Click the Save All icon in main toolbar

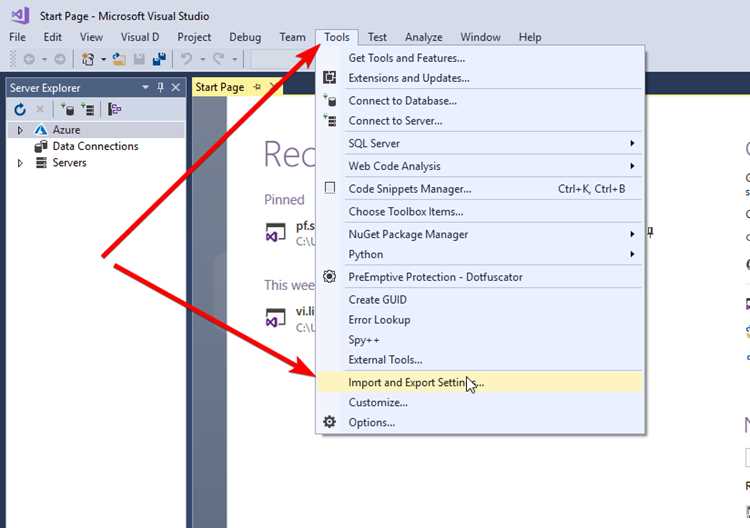[x=159, y=59]
